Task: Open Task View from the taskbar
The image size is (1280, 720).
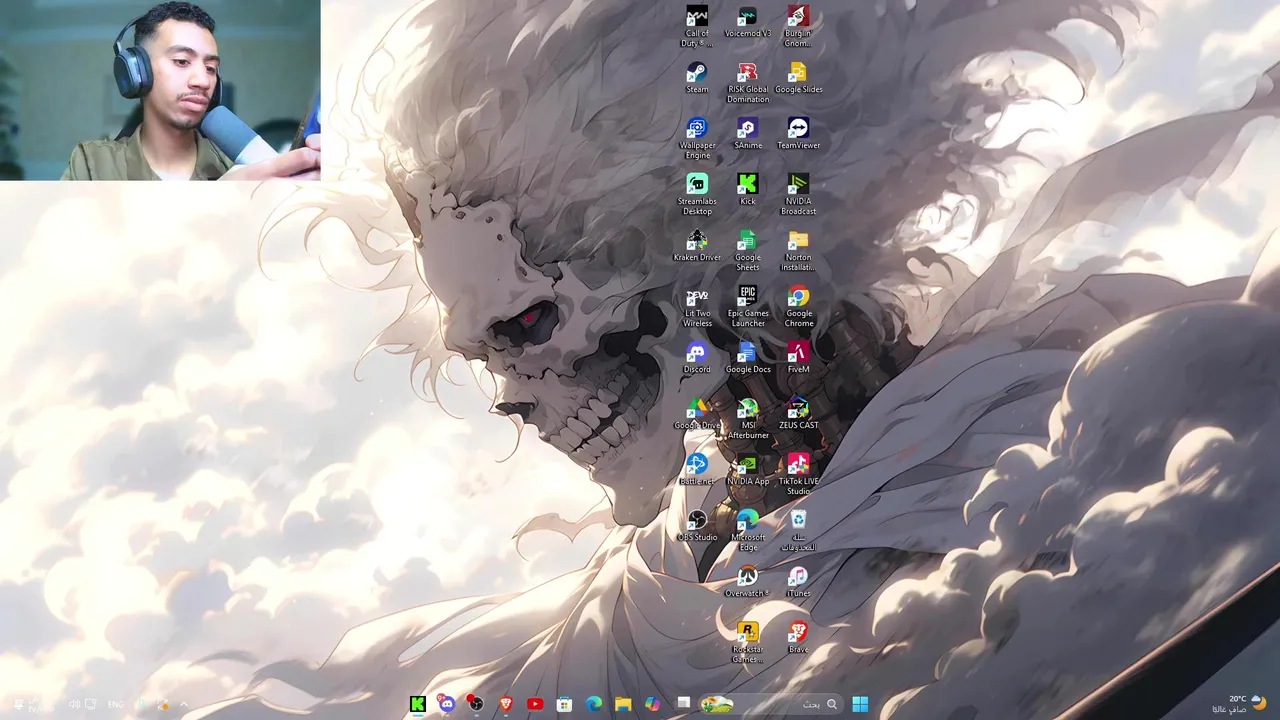Action: [684, 704]
